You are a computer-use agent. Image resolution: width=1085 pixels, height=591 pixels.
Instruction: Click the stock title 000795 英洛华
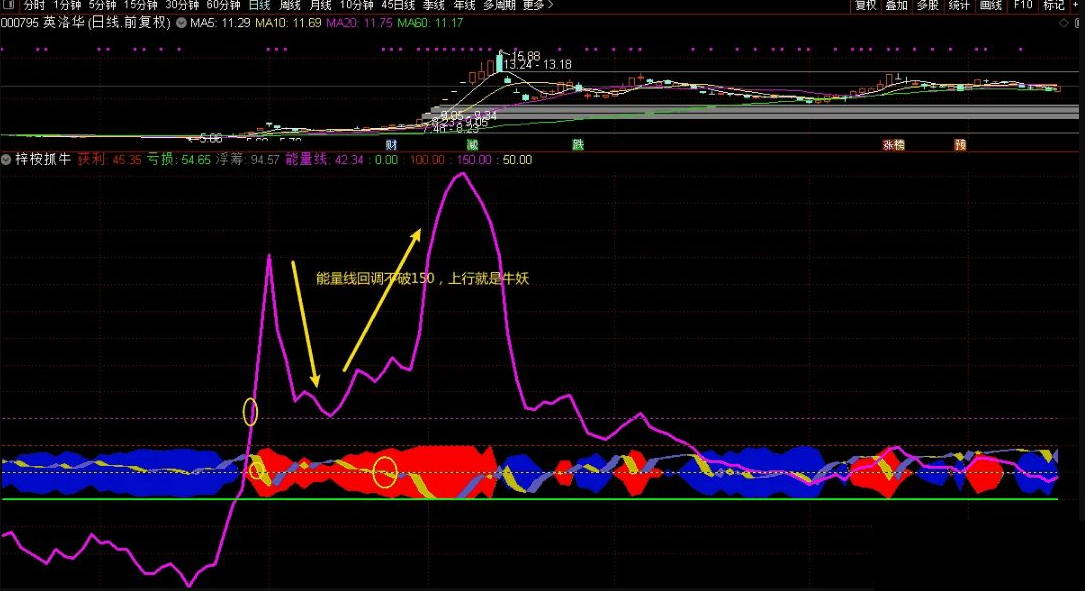(x=86, y=22)
